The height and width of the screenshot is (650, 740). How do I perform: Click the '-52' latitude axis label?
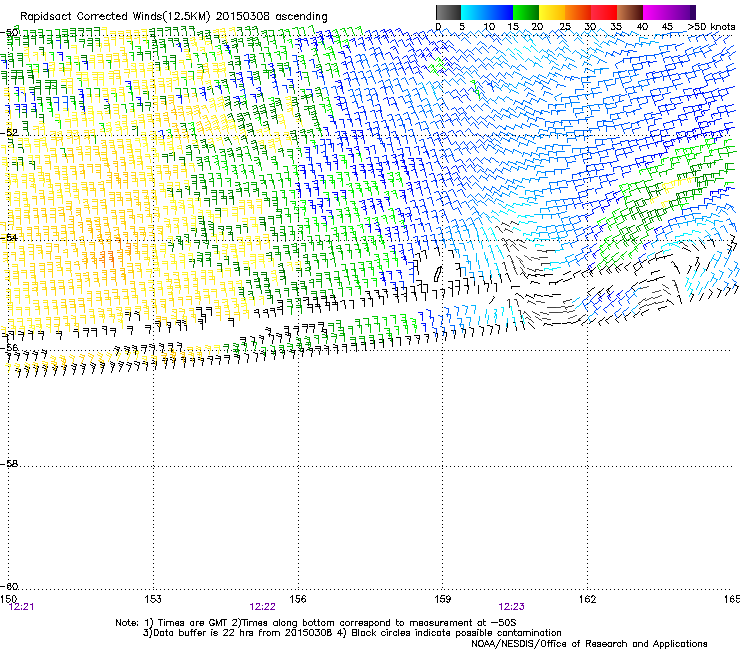tap(9, 133)
